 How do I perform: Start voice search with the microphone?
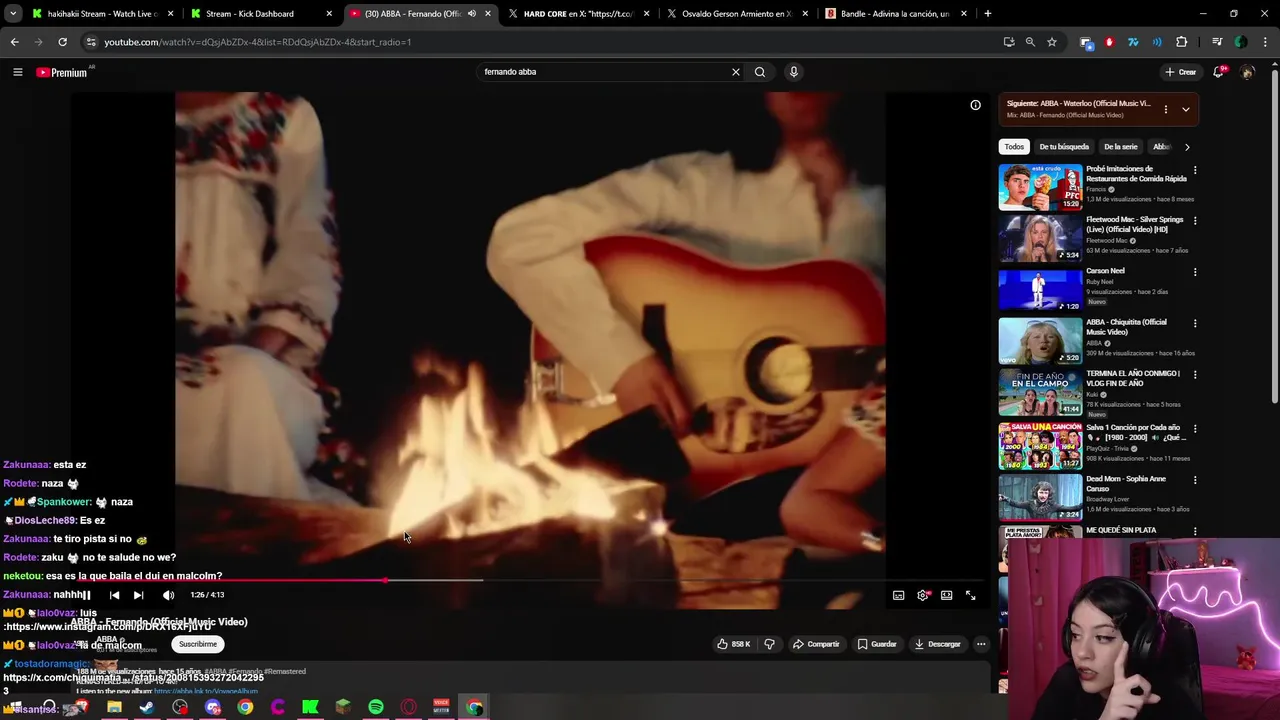pos(794,72)
